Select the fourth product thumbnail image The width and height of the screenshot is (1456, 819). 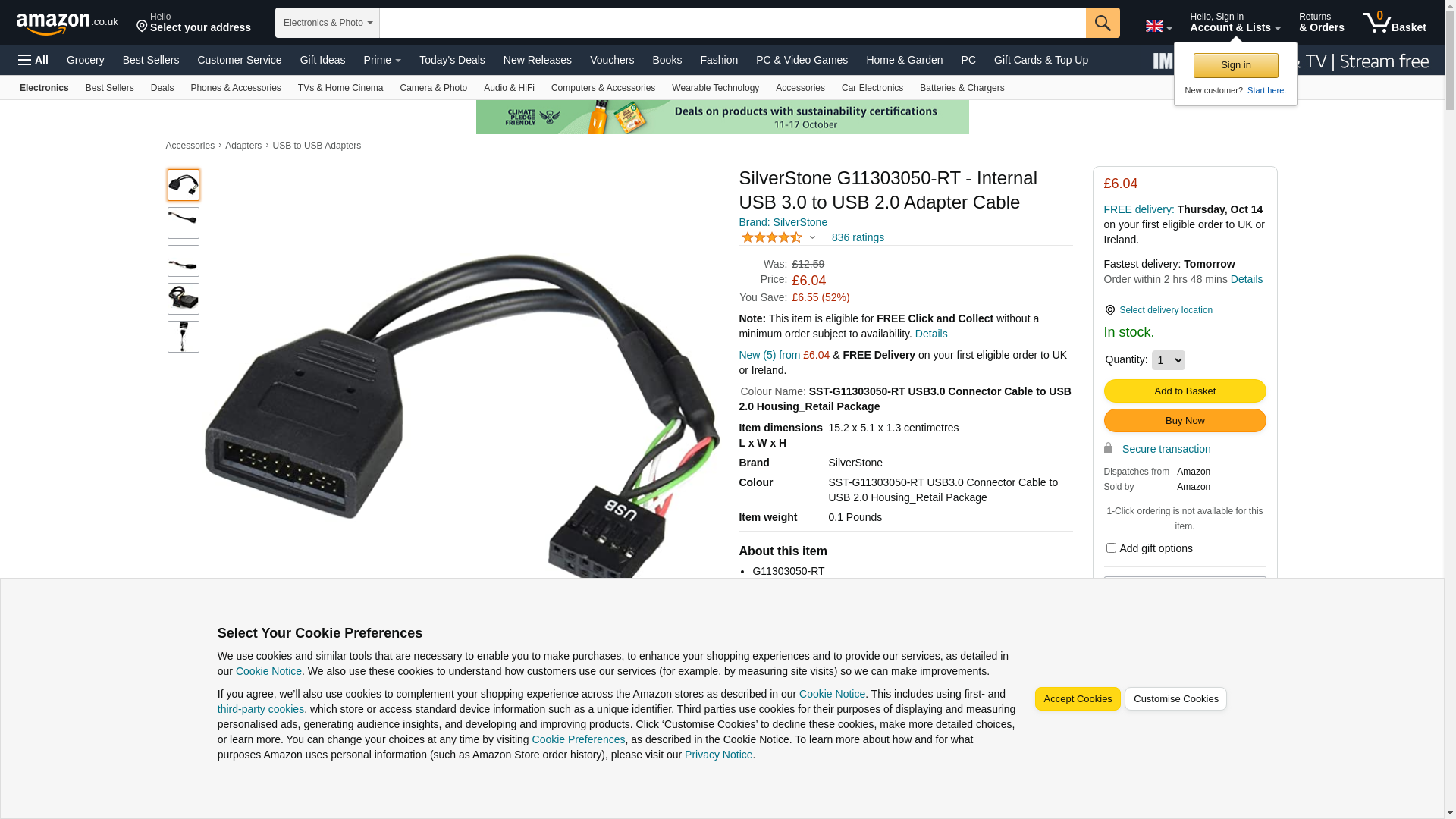pyautogui.click(x=184, y=299)
